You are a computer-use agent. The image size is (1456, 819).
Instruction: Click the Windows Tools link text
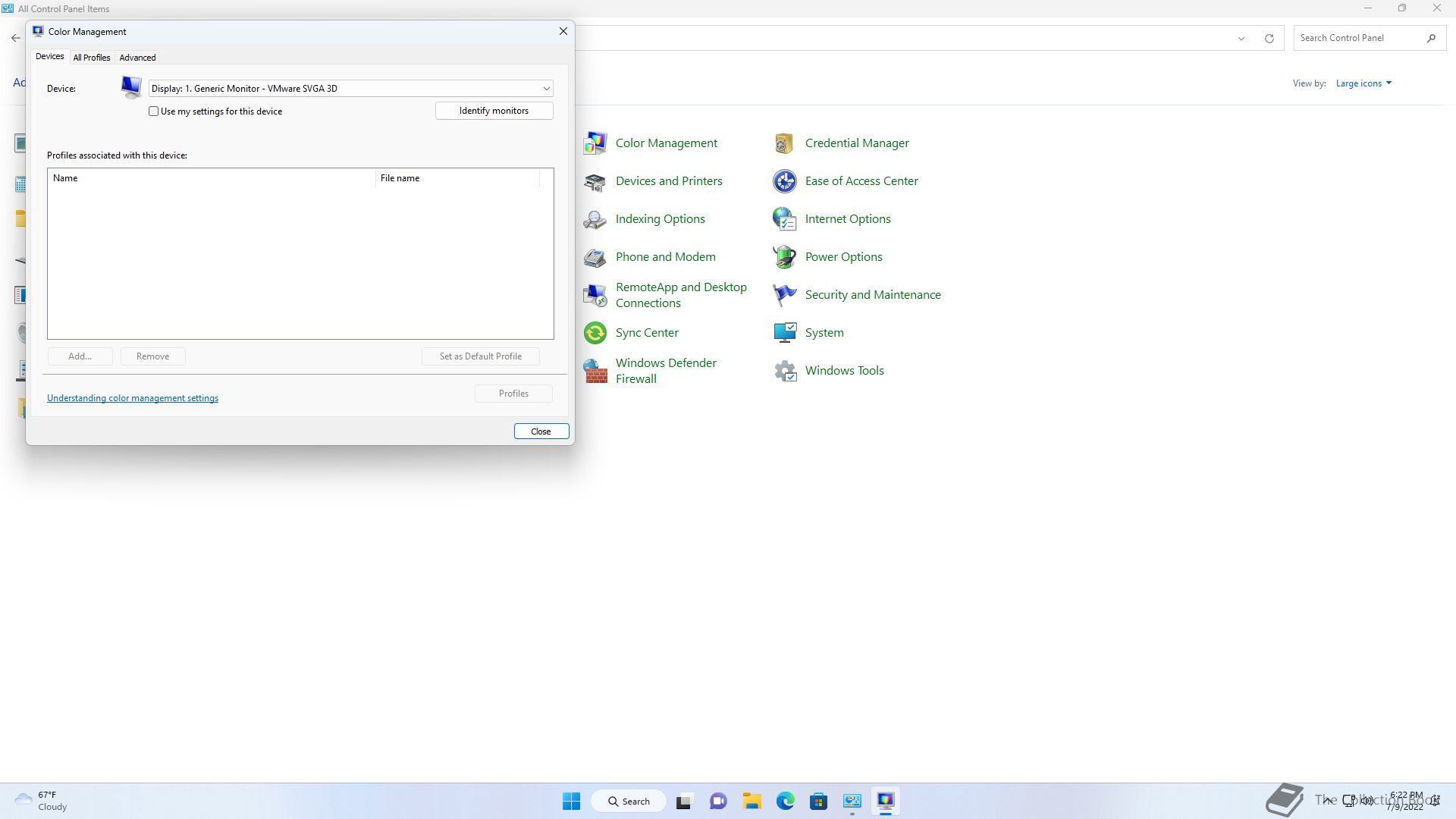coord(845,371)
